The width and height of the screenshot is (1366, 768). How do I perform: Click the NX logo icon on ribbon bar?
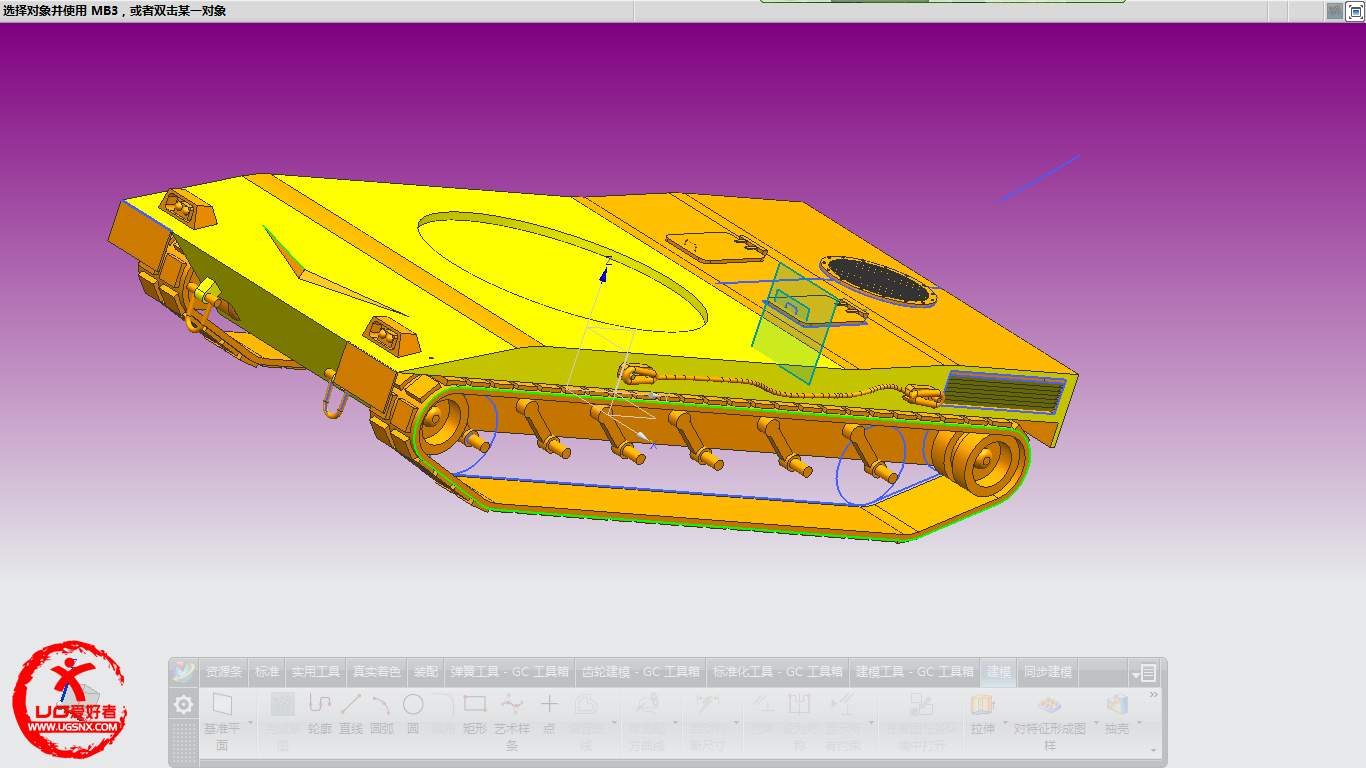pos(183,671)
